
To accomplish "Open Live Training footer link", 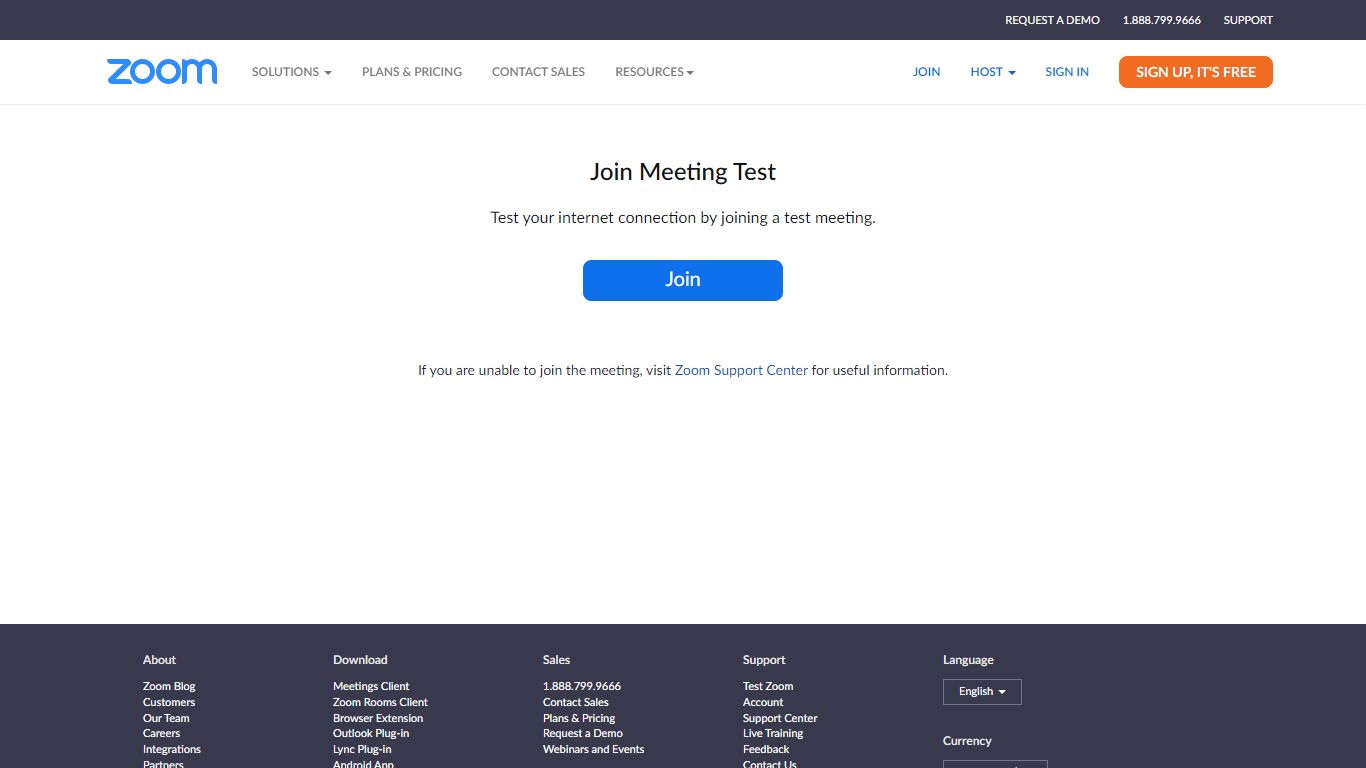I will click(x=773, y=733).
